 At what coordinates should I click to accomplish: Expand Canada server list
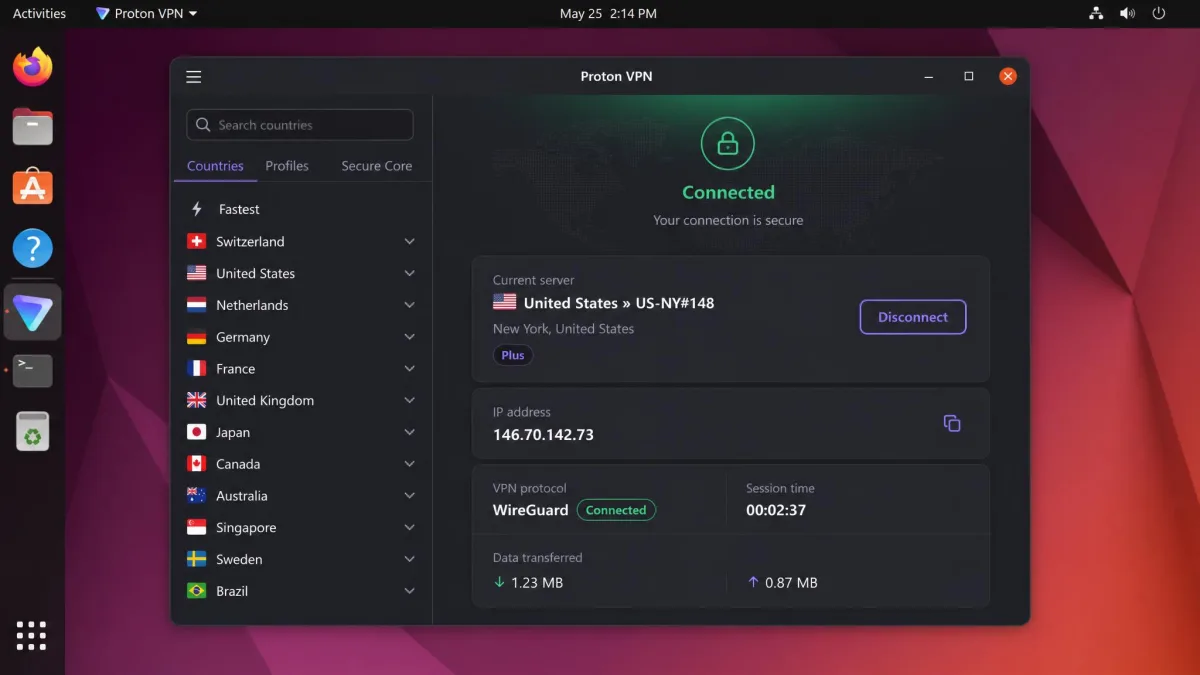pyautogui.click(x=409, y=464)
